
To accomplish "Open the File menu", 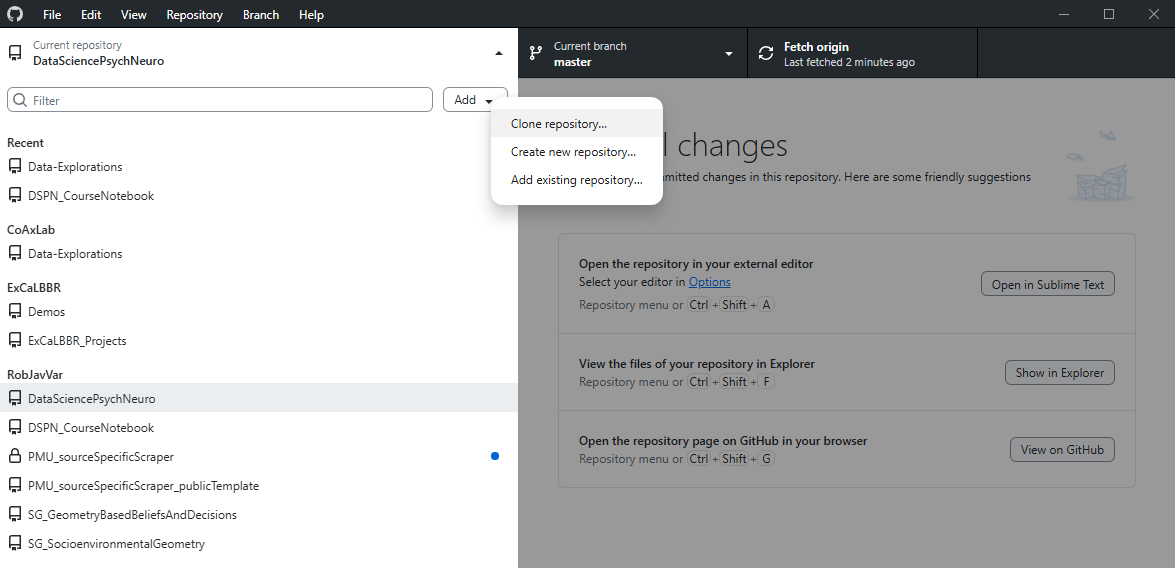I will click(x=52, y=14).
